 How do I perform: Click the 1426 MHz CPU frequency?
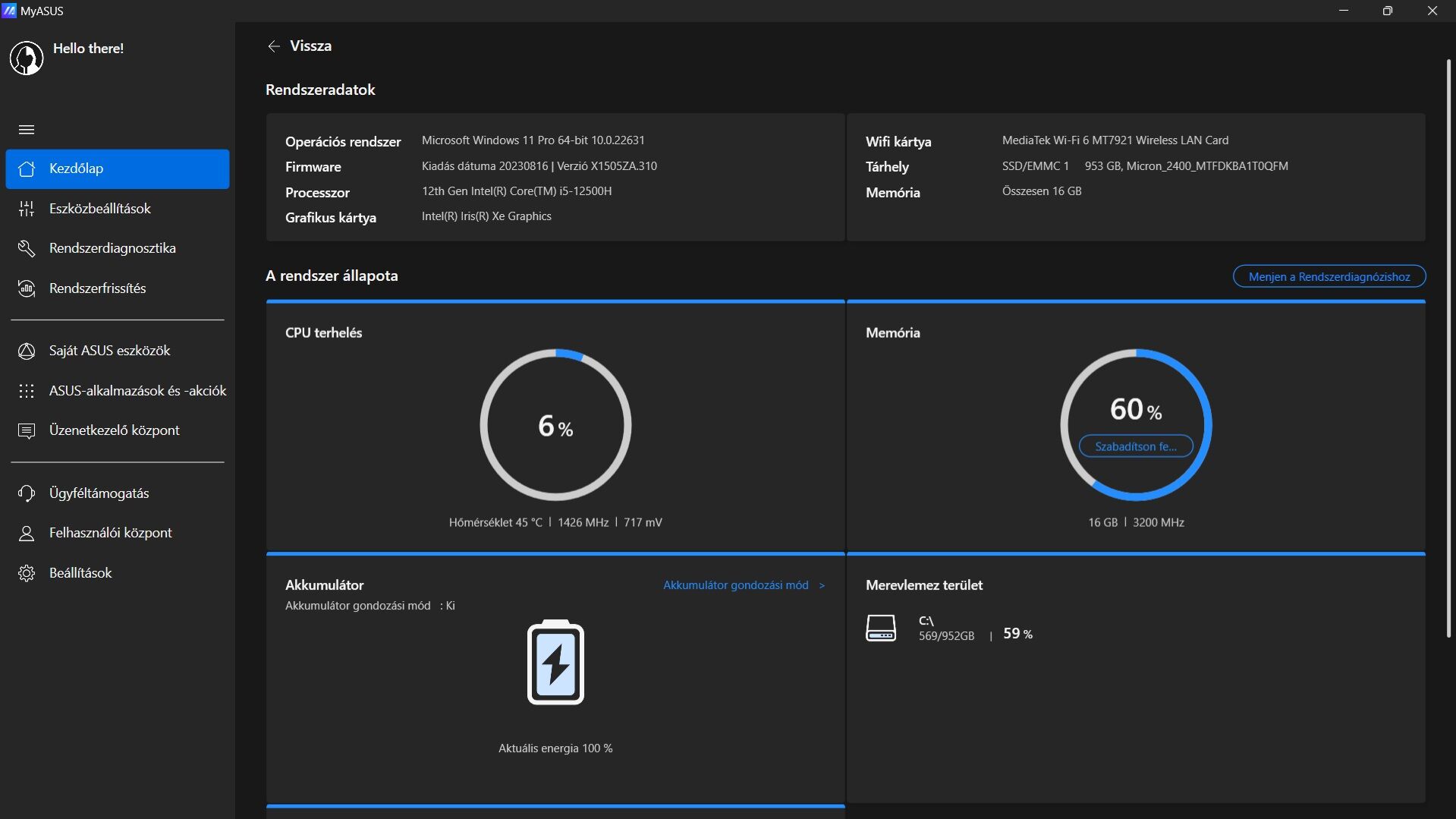pyautogui.click(x=583, y=522)
